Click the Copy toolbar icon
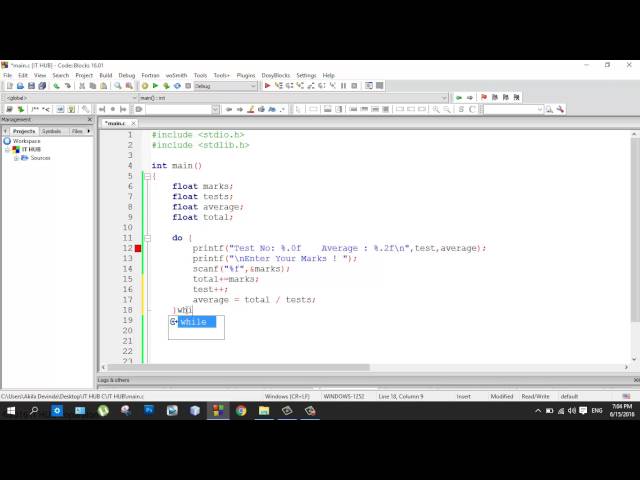This screenshot has height=480, width=640. 93,86
